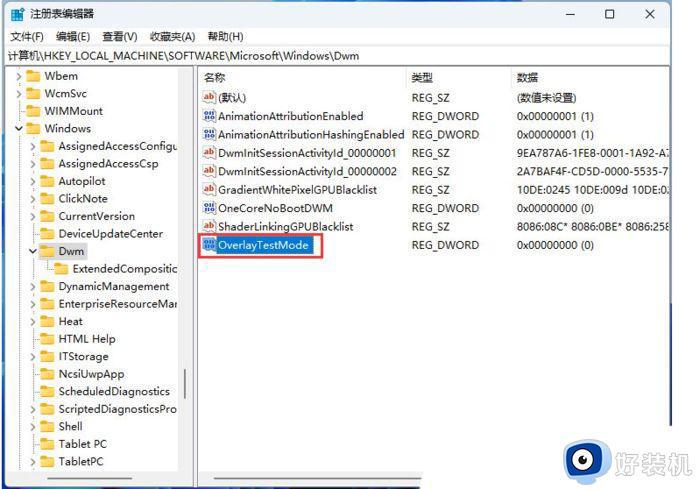Select the HTML Help folder icon
700x489 pixels.
47,339
